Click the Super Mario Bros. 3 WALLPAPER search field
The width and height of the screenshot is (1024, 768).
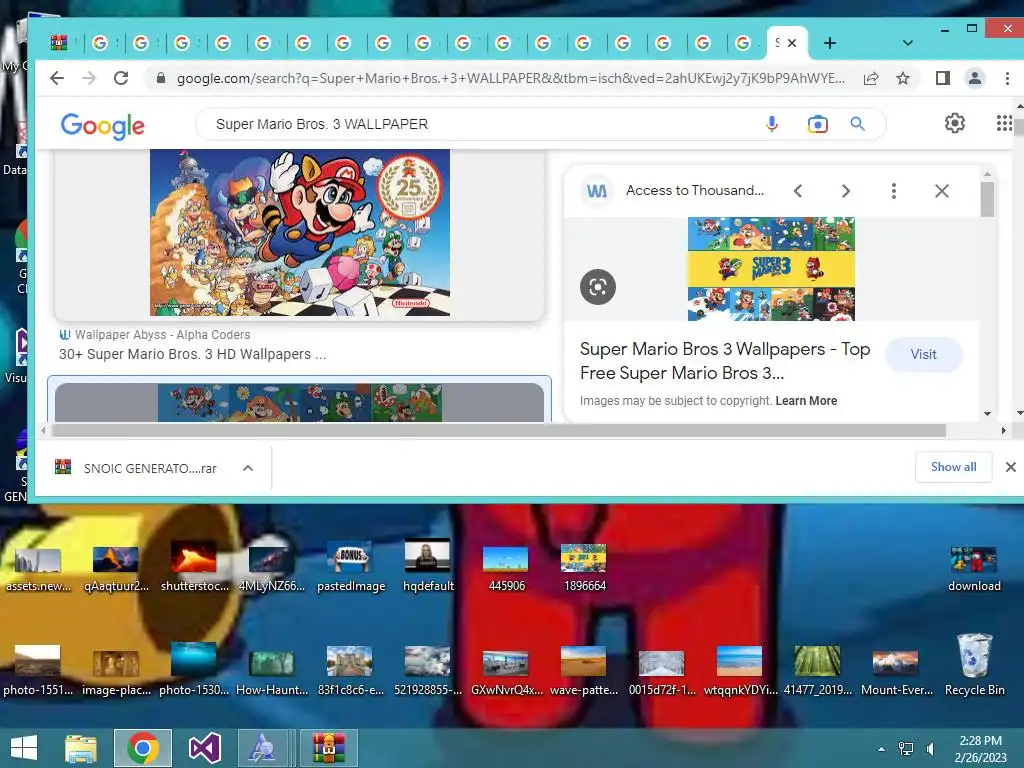[483, 124]
